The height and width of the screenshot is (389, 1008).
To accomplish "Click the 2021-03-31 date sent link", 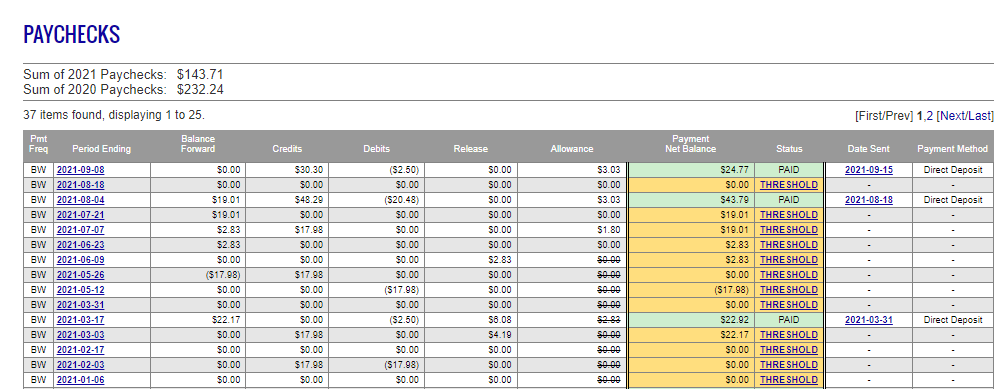I will coord(868,320).
